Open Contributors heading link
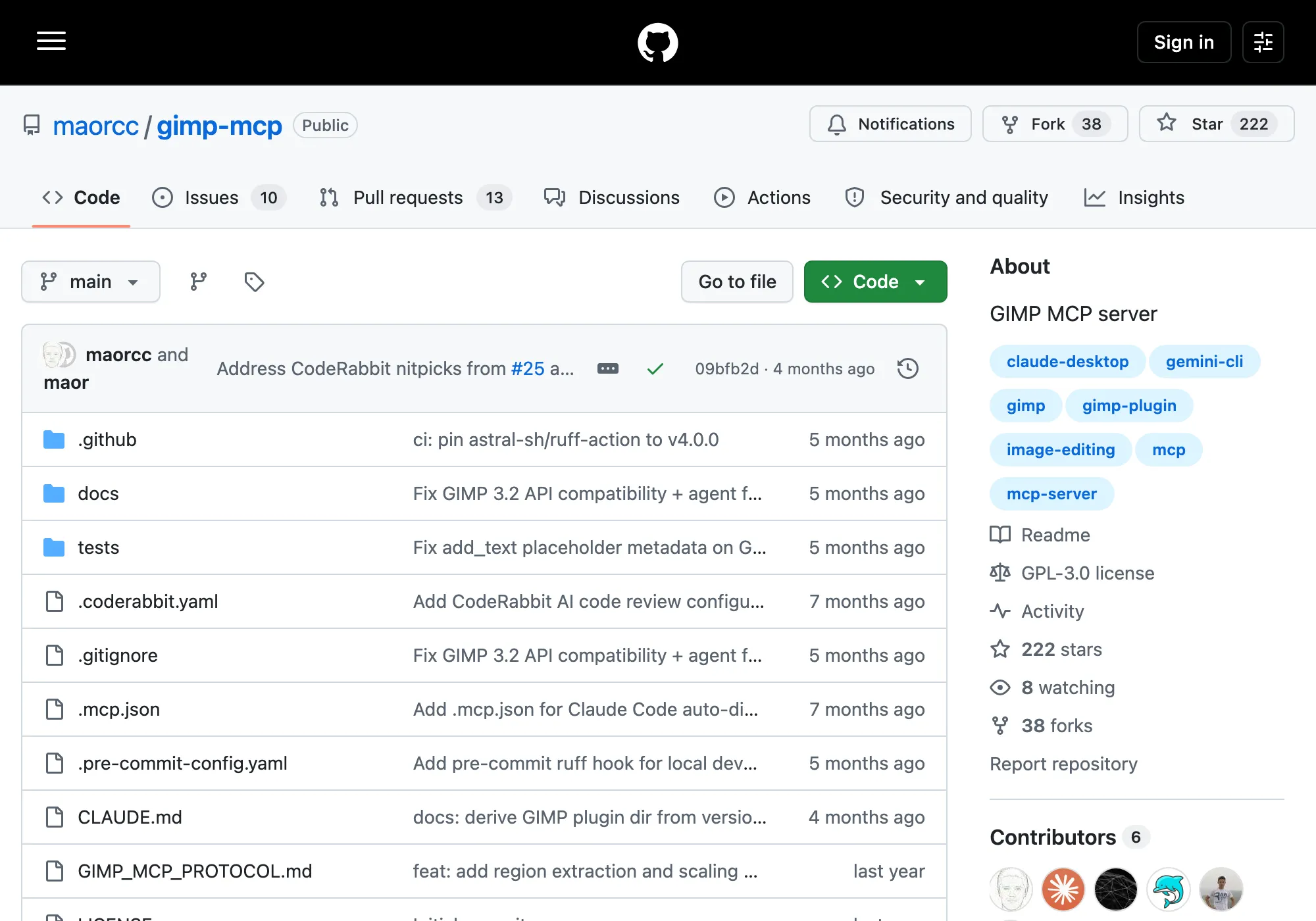The width and height of the screenshot is (1316, 921). pyautogui.click(x=1070, y=837)
